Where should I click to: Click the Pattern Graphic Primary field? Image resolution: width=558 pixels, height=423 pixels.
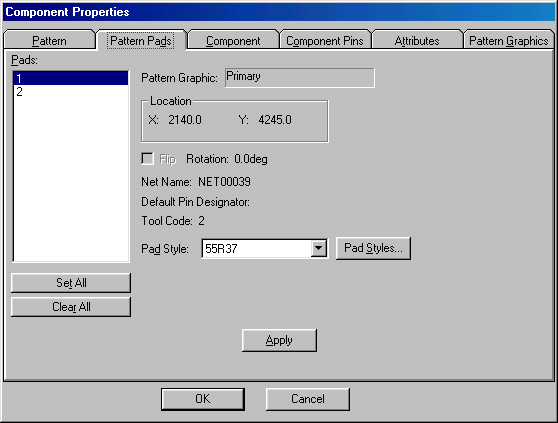point(300,78)
